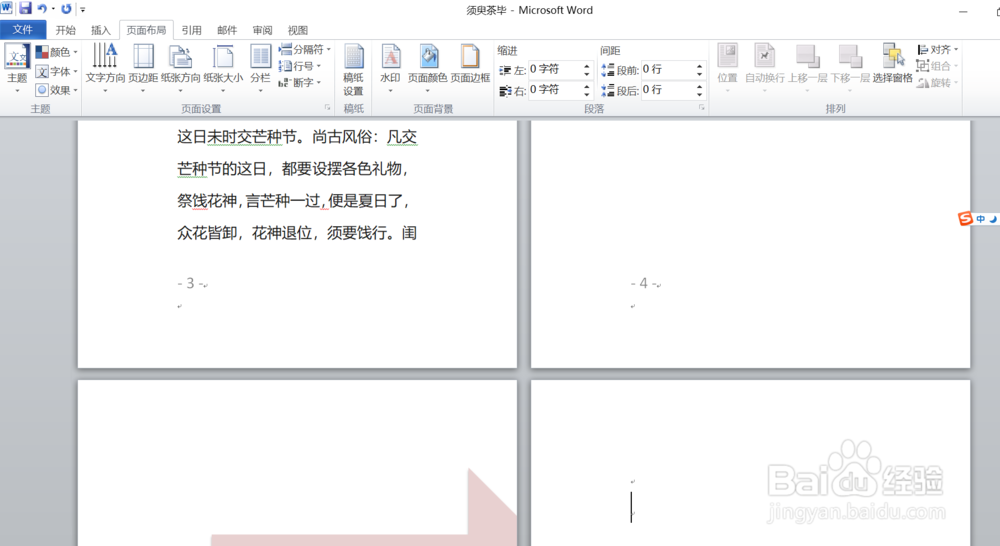Open the Line Numbers (行号) dropdown
This screenshot has width=1000, height=546.
point(300,66)
